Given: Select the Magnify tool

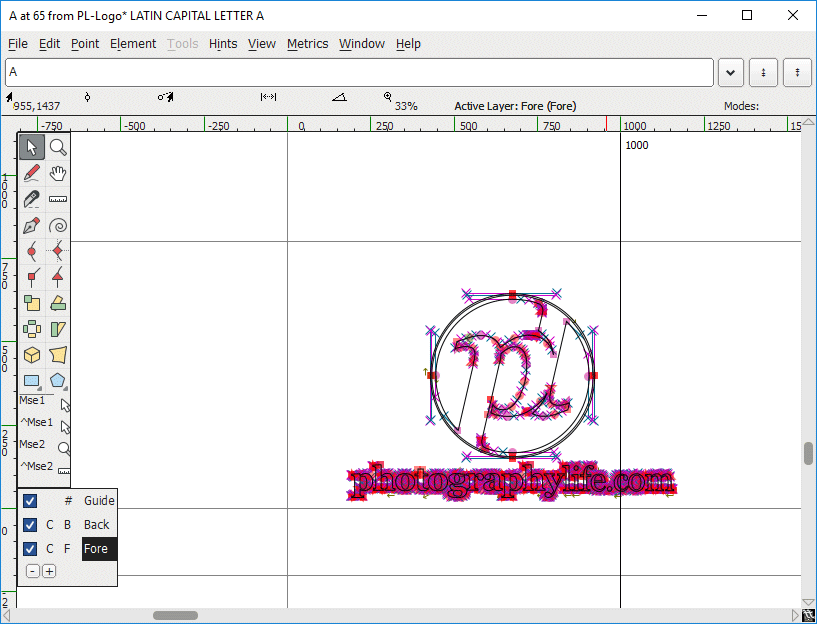Looking at the screenshot, I should 58,147.
